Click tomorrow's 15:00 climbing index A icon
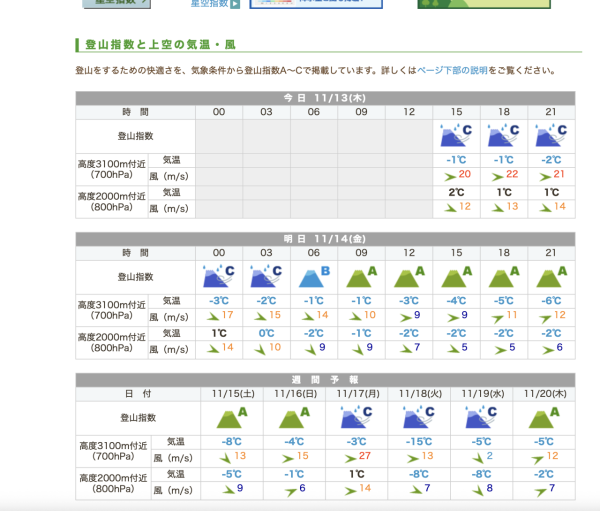 (456, 276)
